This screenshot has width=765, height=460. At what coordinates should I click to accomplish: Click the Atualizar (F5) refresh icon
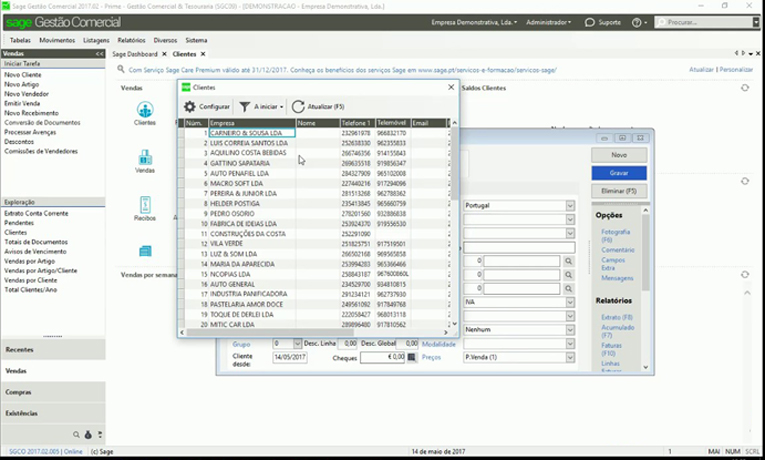(x=298, y=106)
